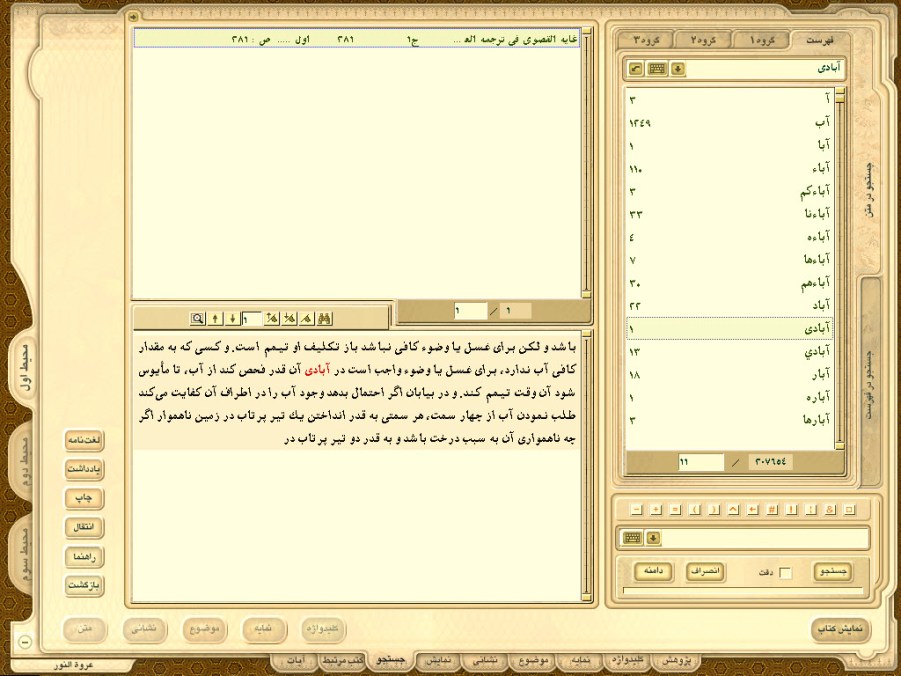Open the keyboard icon in search input
The image size is (901, 676).
[632, 538]
